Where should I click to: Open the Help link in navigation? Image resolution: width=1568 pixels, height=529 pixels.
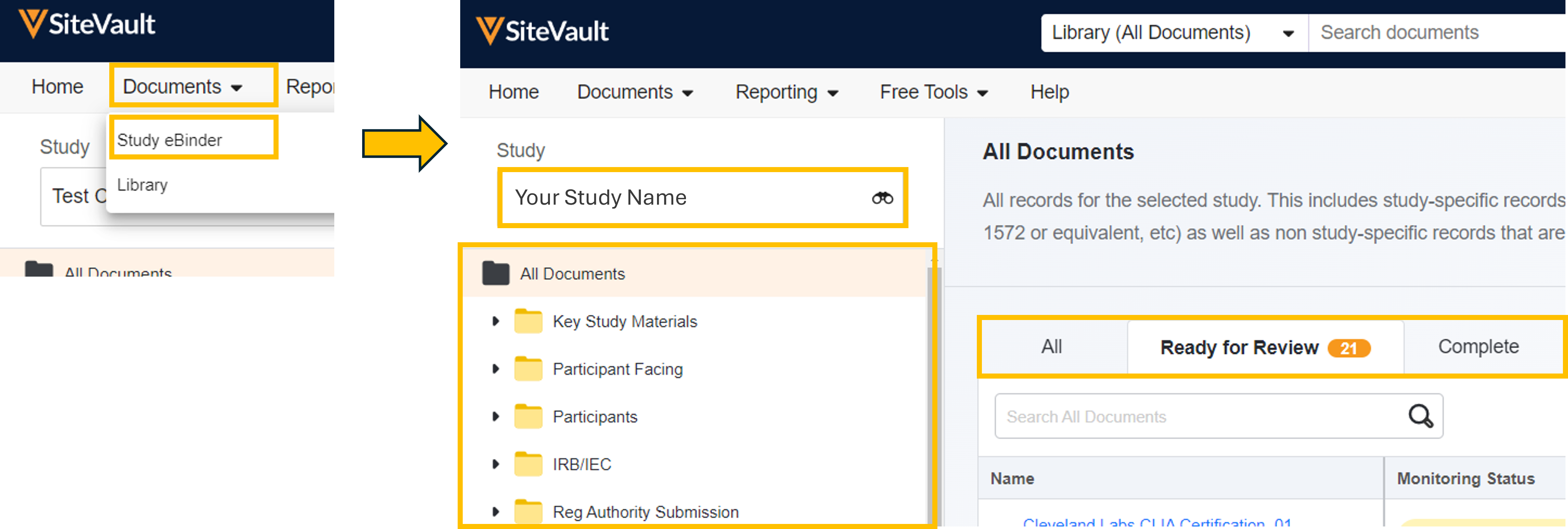click(x=1050, y=93)
